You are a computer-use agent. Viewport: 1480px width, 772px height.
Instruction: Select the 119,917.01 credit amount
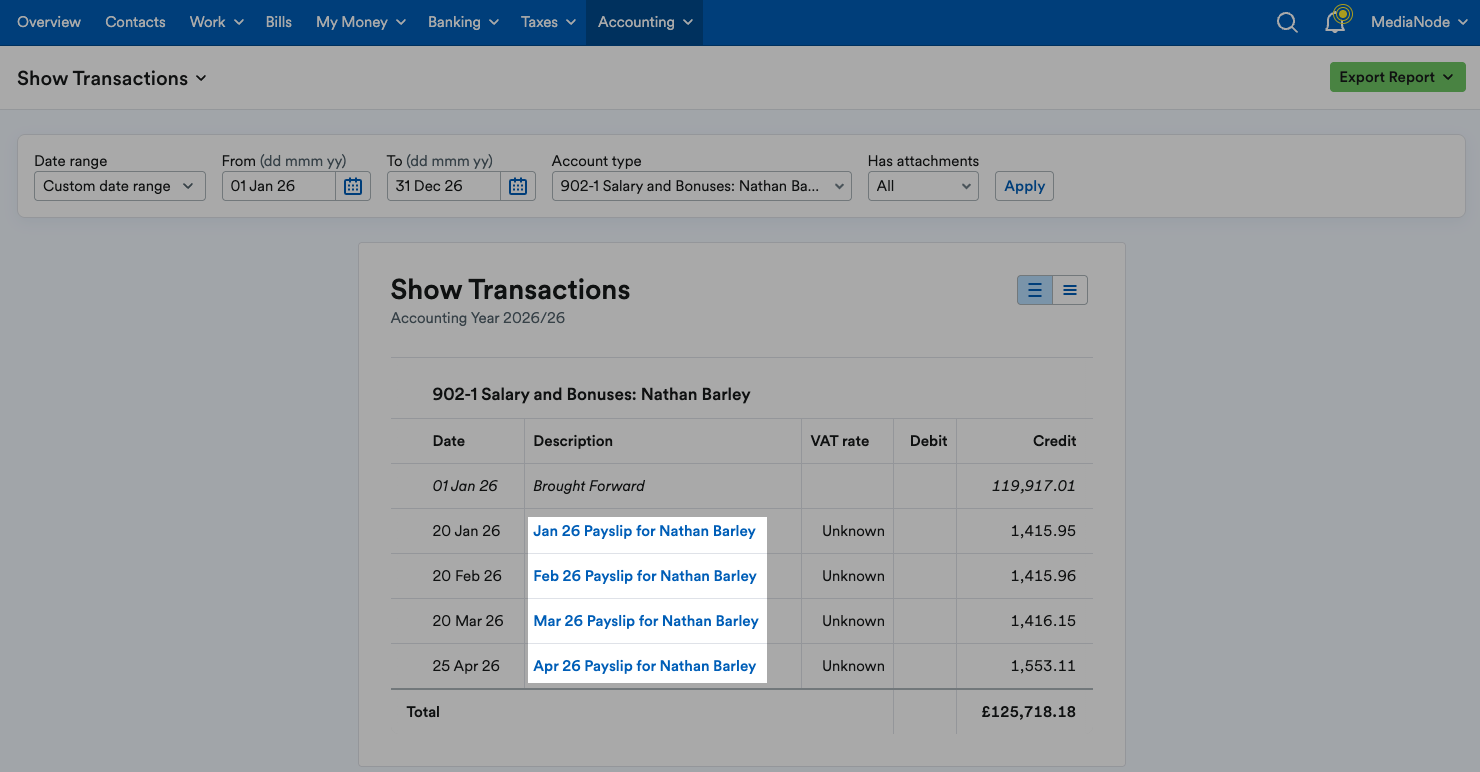(x=1034, y=486)
